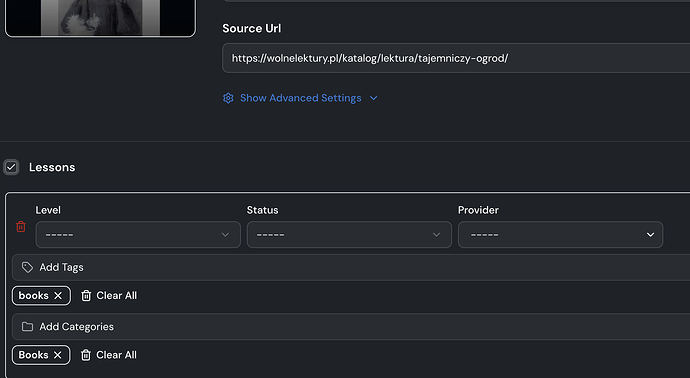The height and width of the screenshot is (378, 690).
Task: Click trash icon next to tags Clear All
Action: click(86, 296)
